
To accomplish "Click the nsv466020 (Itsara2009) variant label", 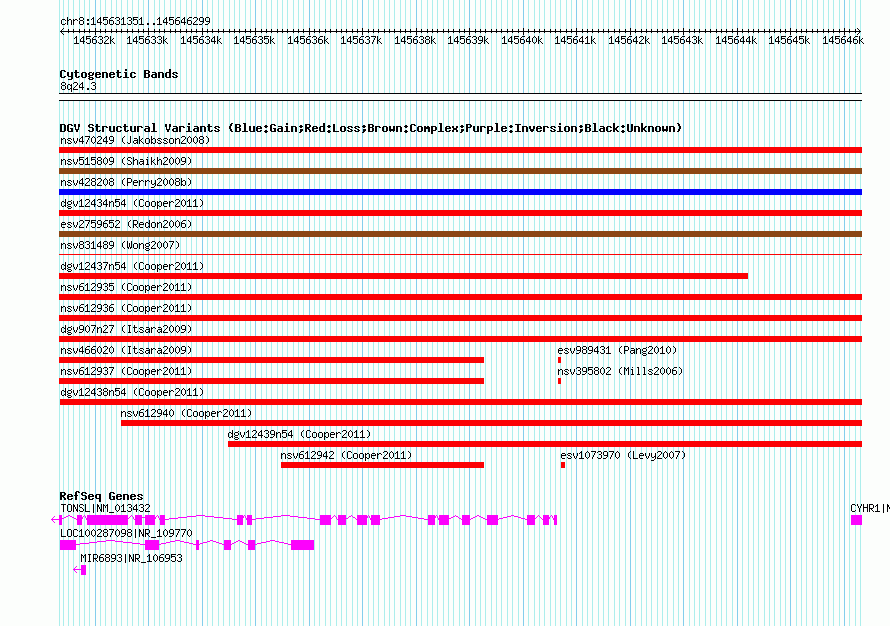I will [x=126, y=350].
